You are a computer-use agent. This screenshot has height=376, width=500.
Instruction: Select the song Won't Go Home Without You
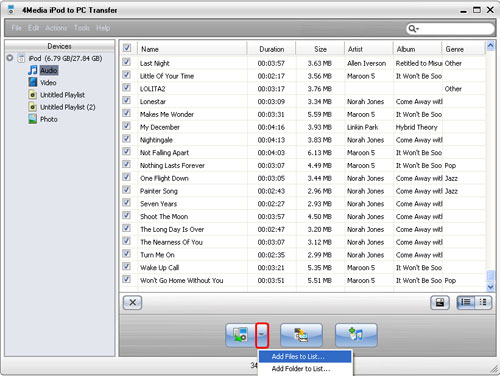pos(182,281)
